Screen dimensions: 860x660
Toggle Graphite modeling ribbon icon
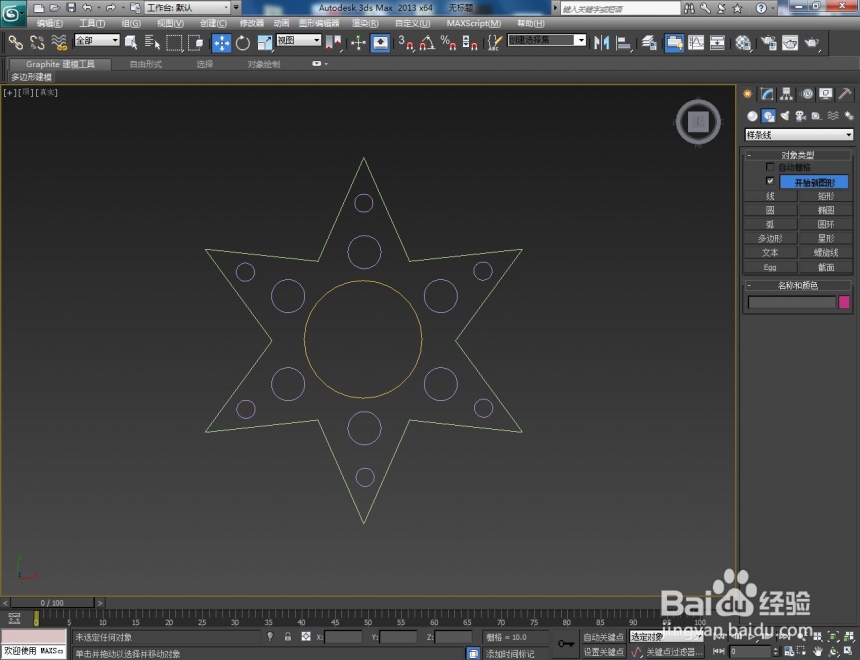[674, 42]
